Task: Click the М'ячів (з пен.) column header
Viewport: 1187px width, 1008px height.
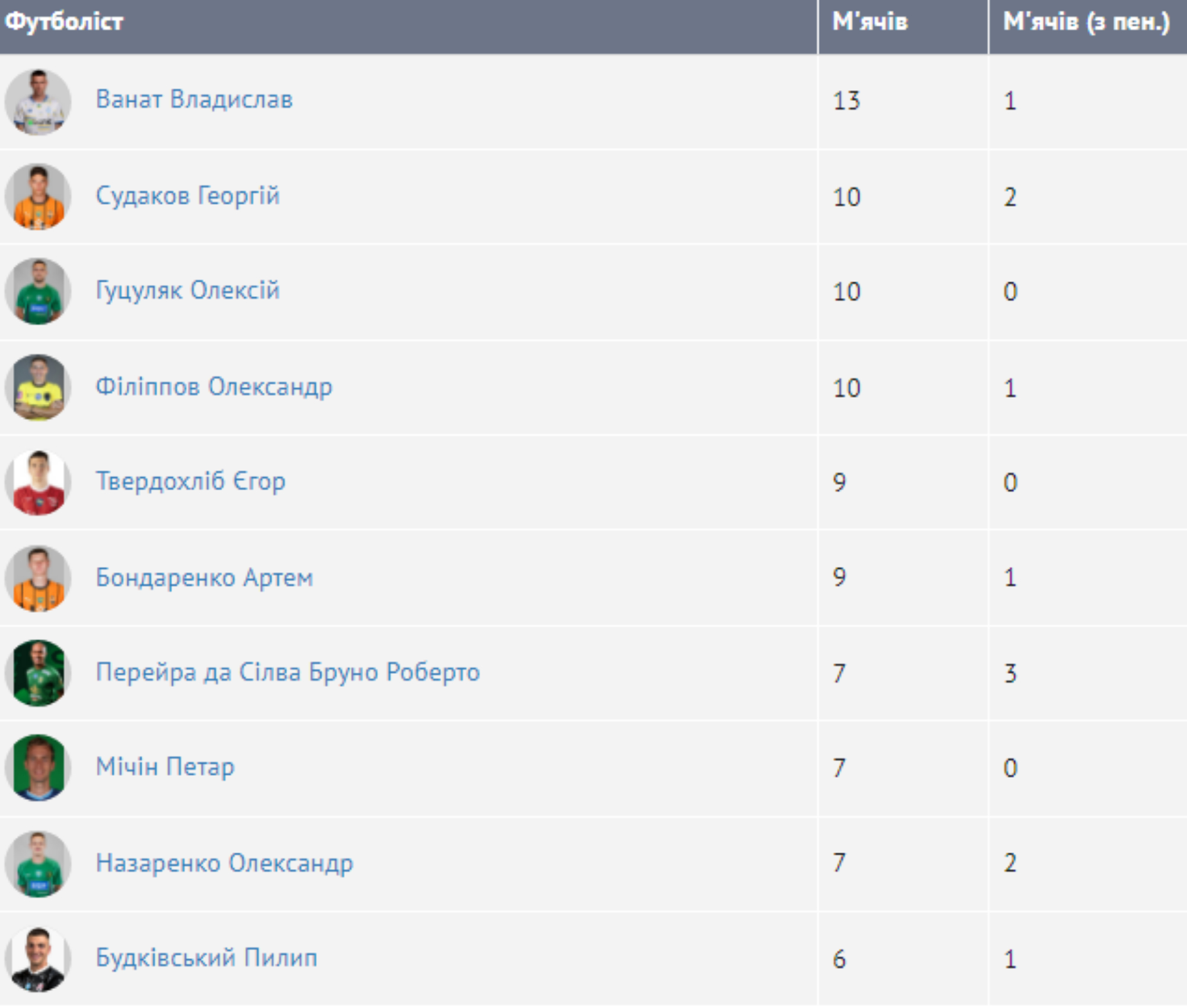Action: tap(1086, 22)
